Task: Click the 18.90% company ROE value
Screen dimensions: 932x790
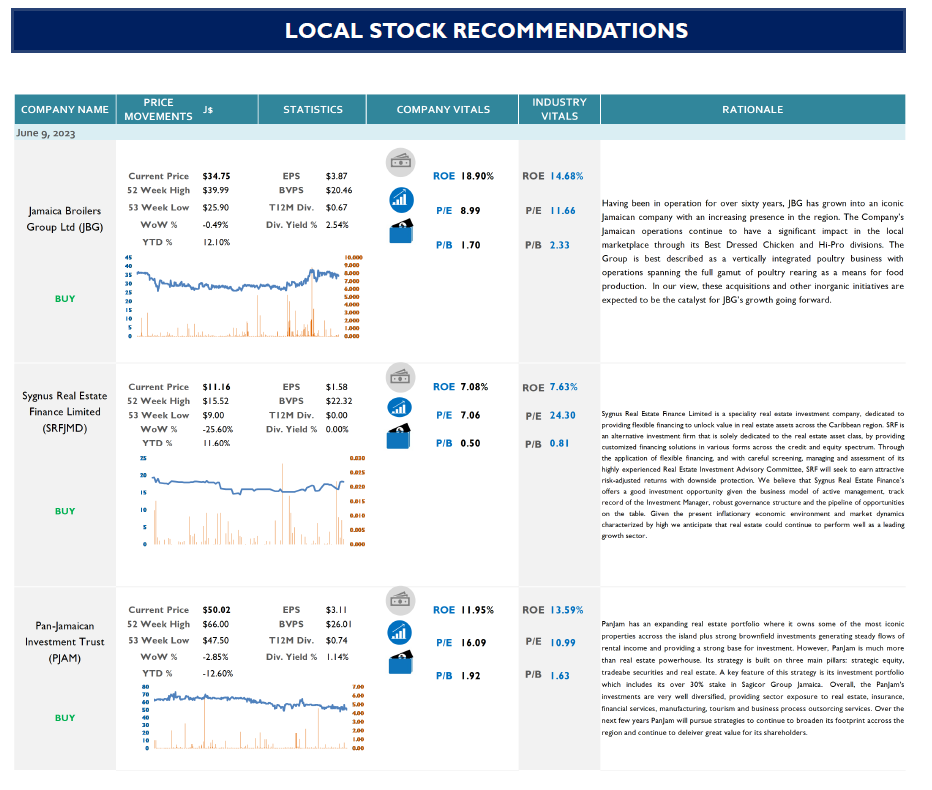Action: click(x=477, y=176)
